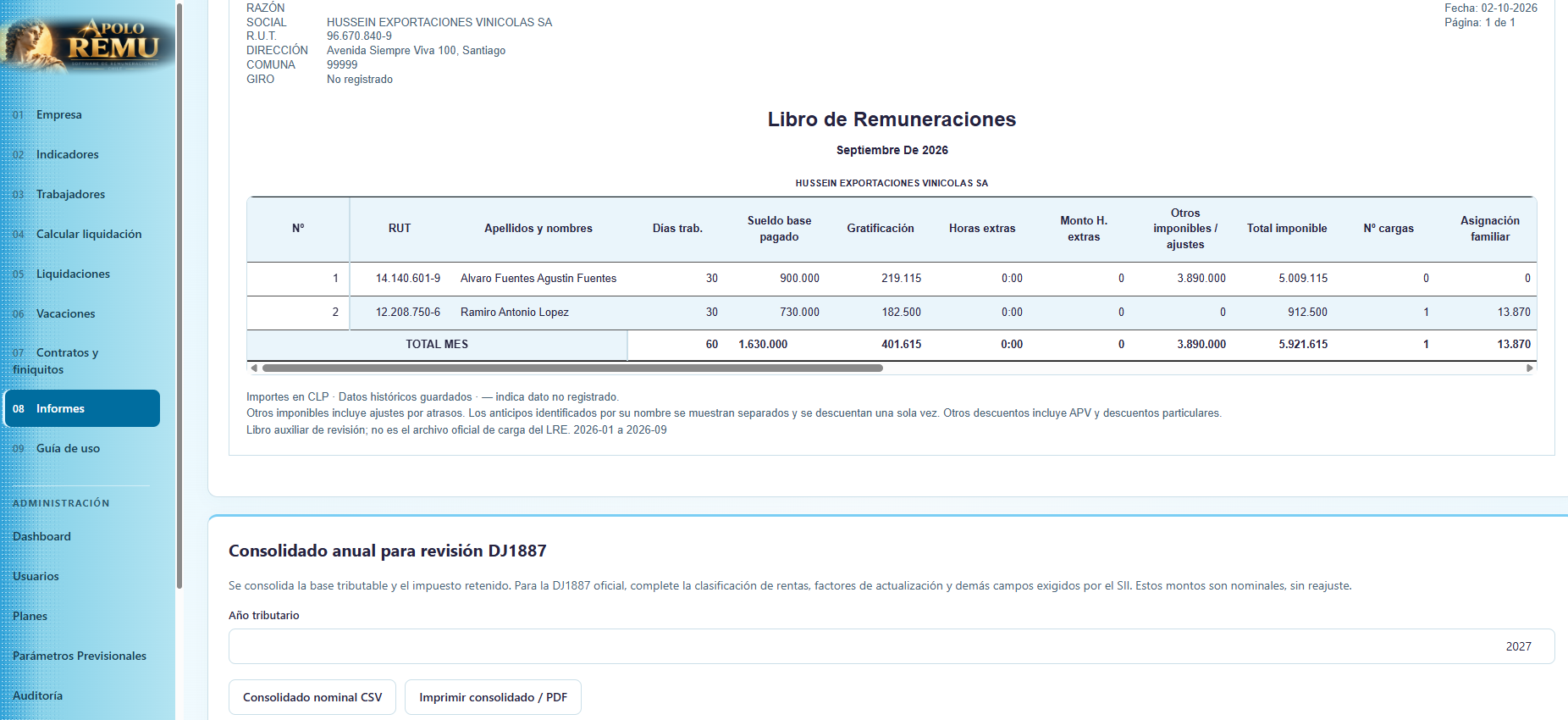Open the Empresa menu item

(58, 114)
